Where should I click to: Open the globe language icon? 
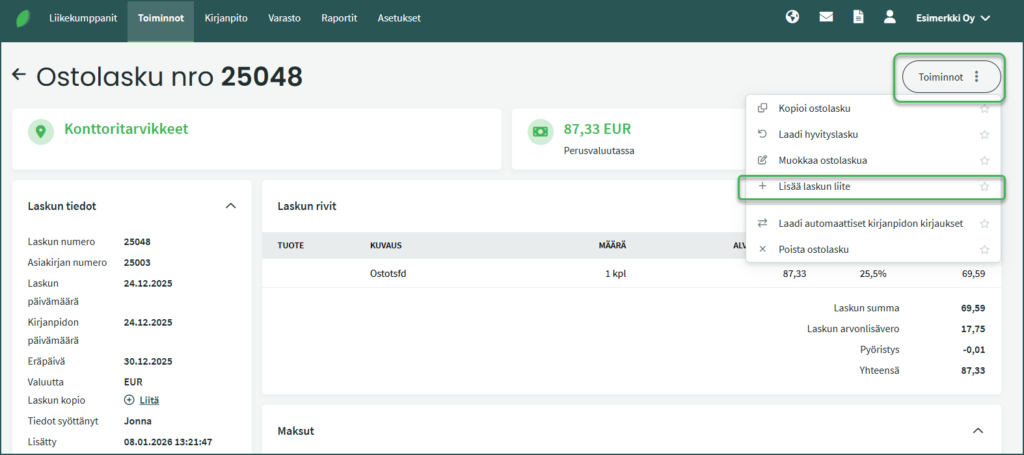point(793,17)
